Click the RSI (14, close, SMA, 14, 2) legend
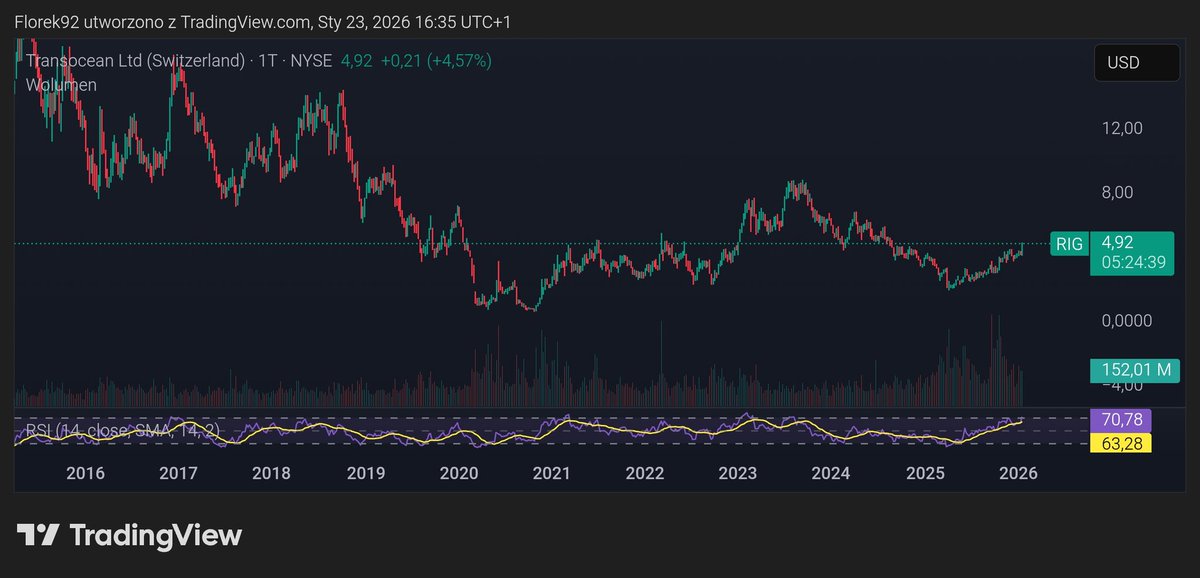Viewport: 1200px width, 578px height. pyautogui.click(x=122, y=431)
